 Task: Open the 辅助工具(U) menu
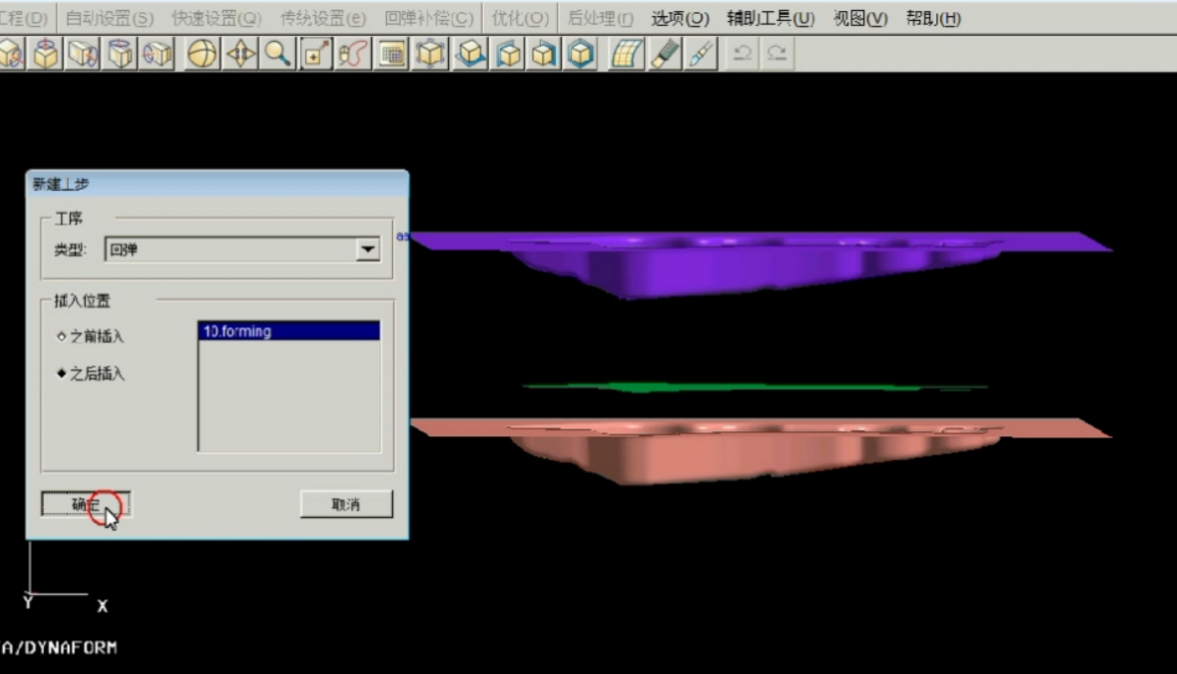[x=770, y=19]
